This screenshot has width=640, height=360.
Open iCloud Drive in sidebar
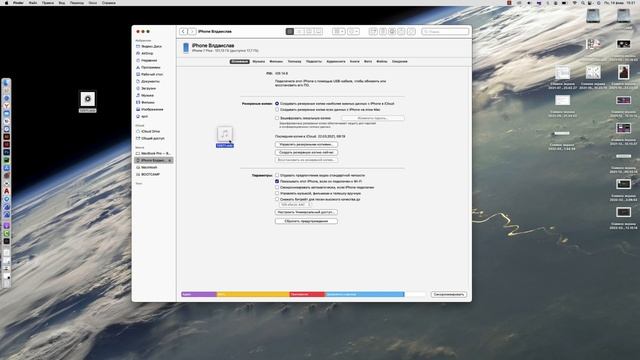(x=151, y=131)
